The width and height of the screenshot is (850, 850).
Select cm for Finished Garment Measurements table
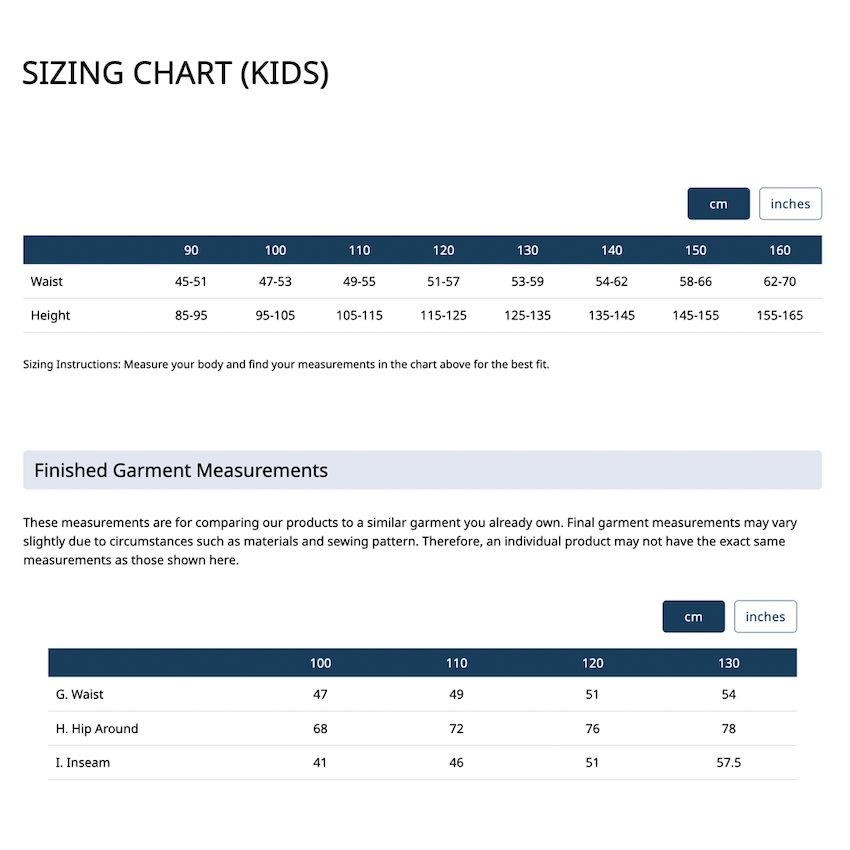(693, 617)
